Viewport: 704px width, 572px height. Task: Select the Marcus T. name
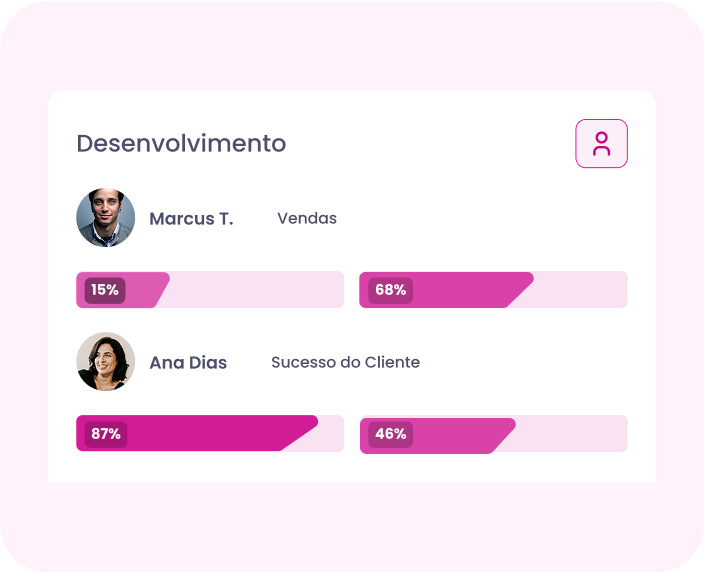[x=191, y=219]
